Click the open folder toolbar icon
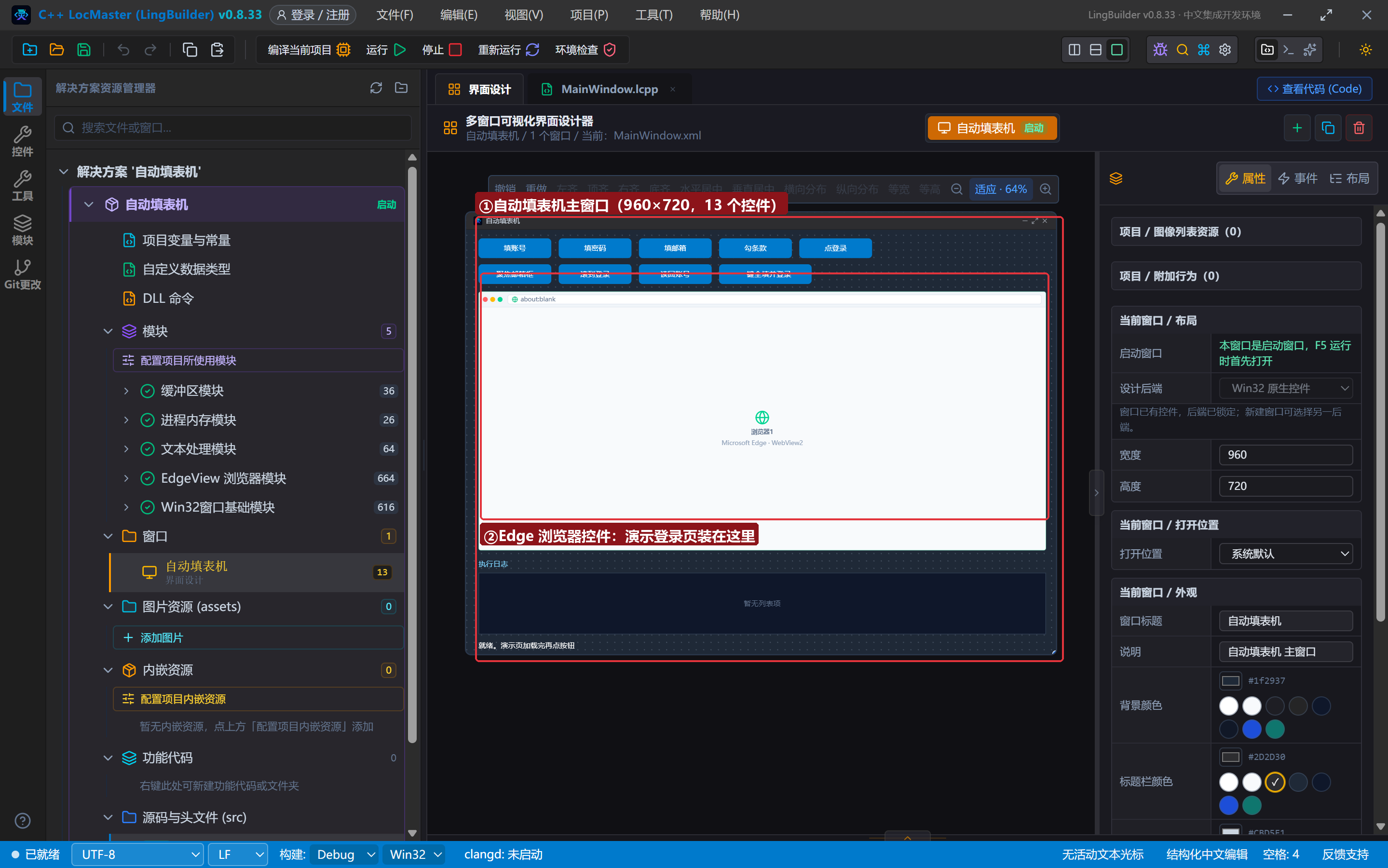1388x868 pixels. pyautogui.click(x=57, y=50)
